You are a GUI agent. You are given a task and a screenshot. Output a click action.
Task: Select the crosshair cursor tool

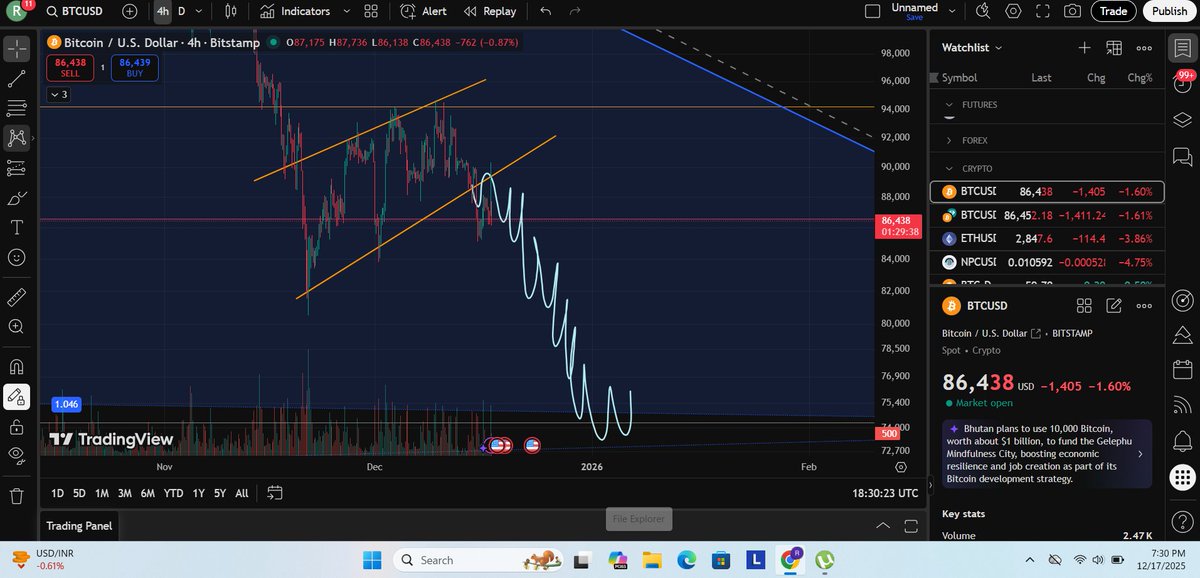(x=17, y=49)
